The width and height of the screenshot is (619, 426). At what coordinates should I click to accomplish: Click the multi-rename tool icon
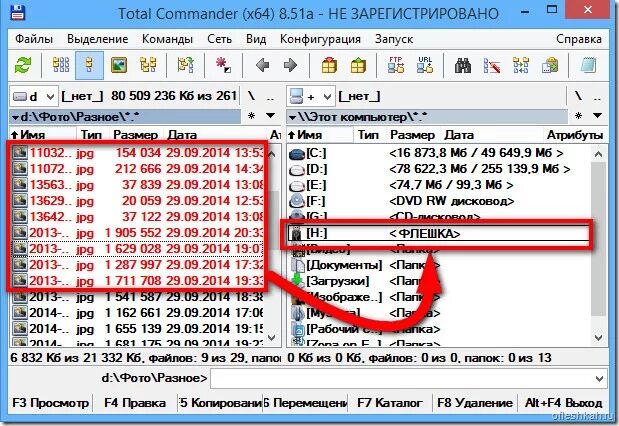492,65
